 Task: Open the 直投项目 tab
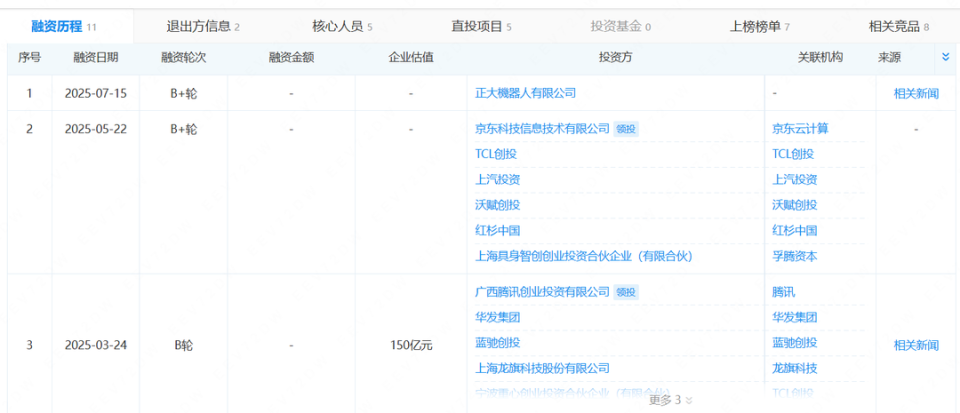coord(481,26)
